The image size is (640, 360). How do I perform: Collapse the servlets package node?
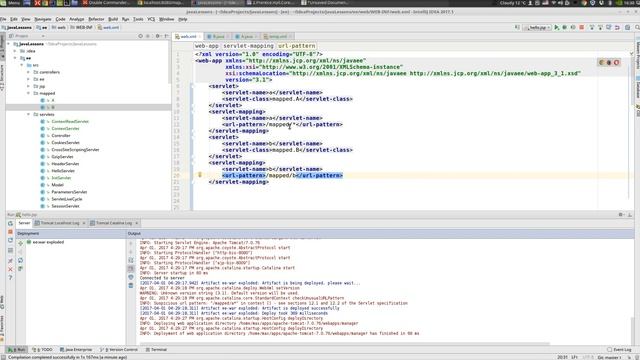tap(29, 114)
